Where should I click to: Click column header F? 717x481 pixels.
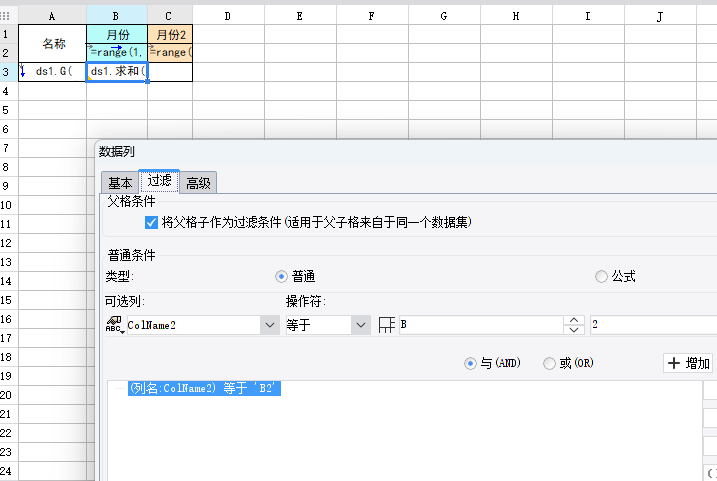372,16
